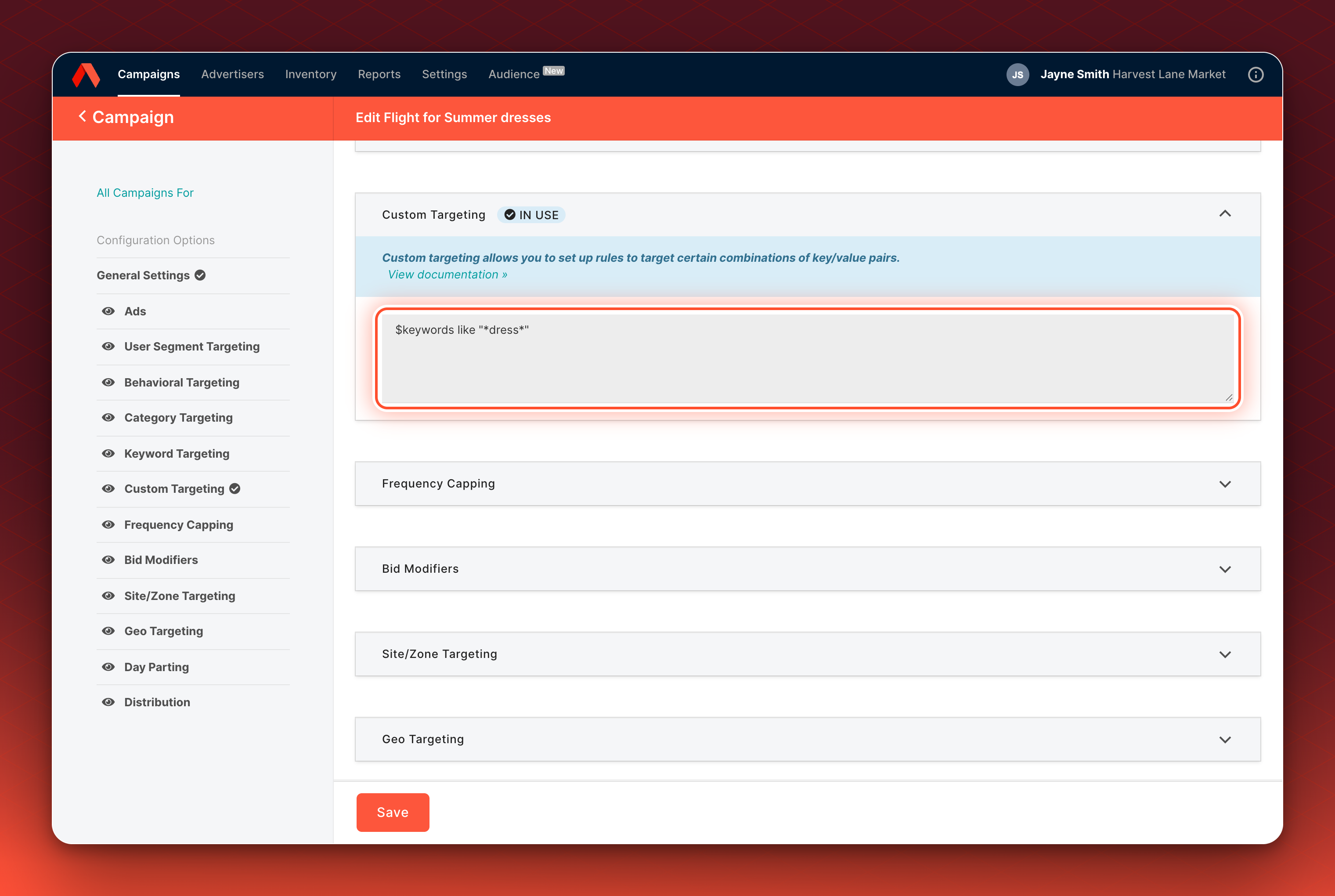Select Day Parting in sidebar
Image resolution: width=1335 pixels, height=896 pixels.
pos(156,667)
